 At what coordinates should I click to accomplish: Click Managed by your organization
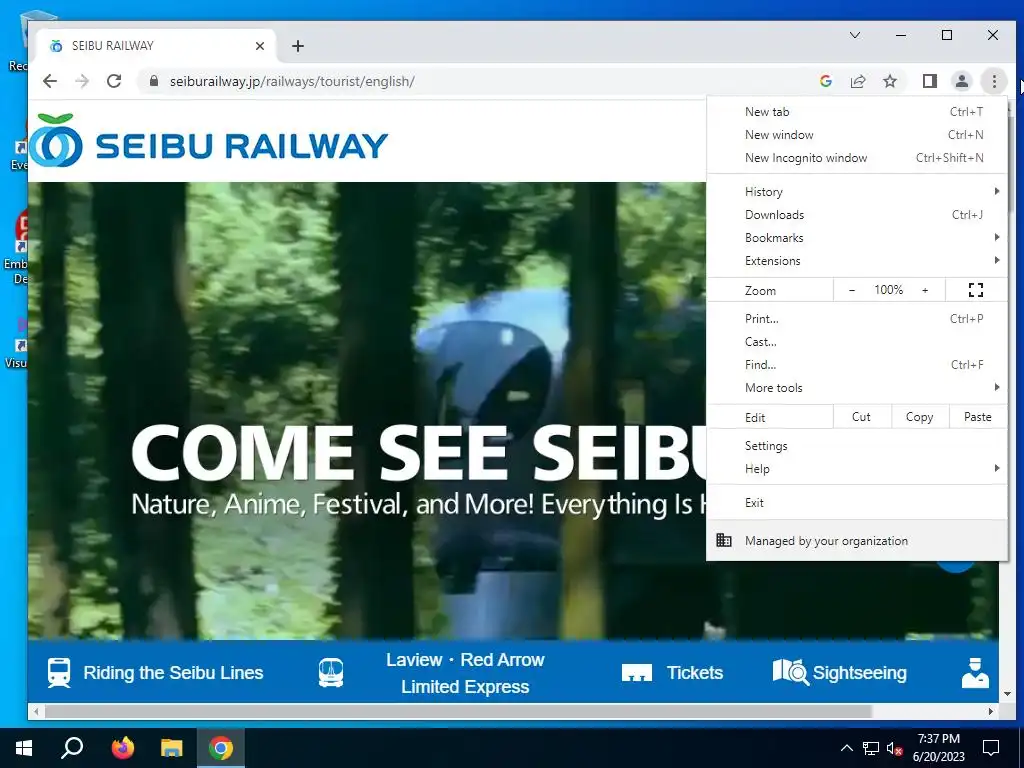pos(857,540)
